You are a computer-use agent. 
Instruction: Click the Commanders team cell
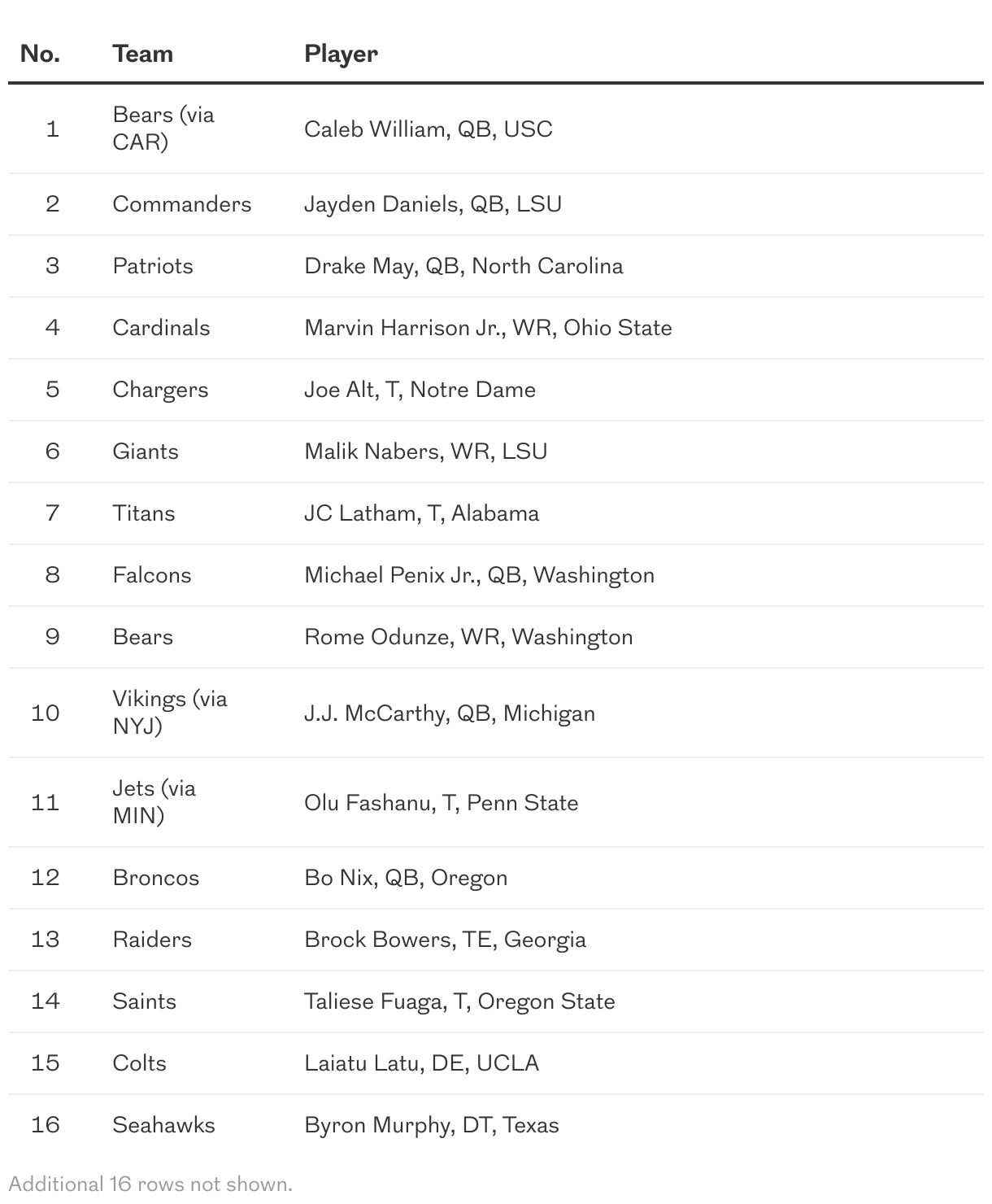tap(181, 204)
